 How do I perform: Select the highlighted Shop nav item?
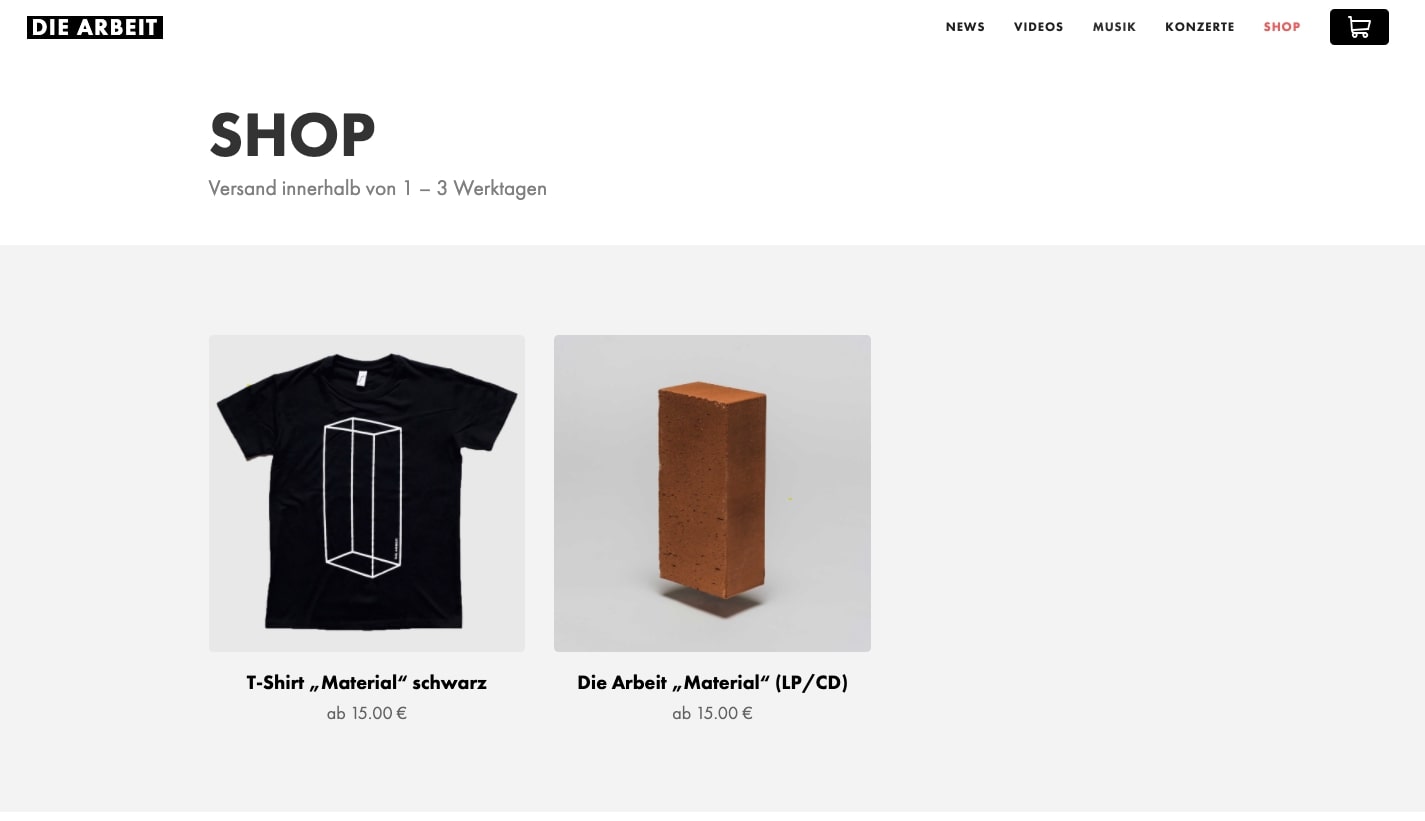[1282, 27]
